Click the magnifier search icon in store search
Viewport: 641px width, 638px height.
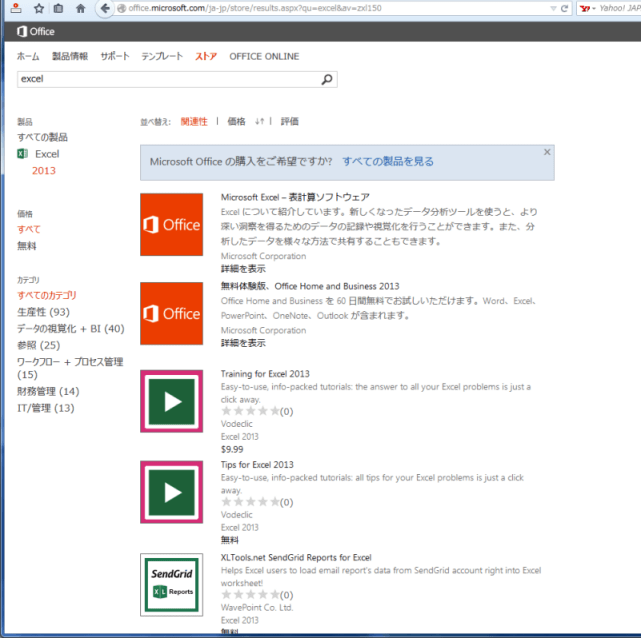pos(327,79)
